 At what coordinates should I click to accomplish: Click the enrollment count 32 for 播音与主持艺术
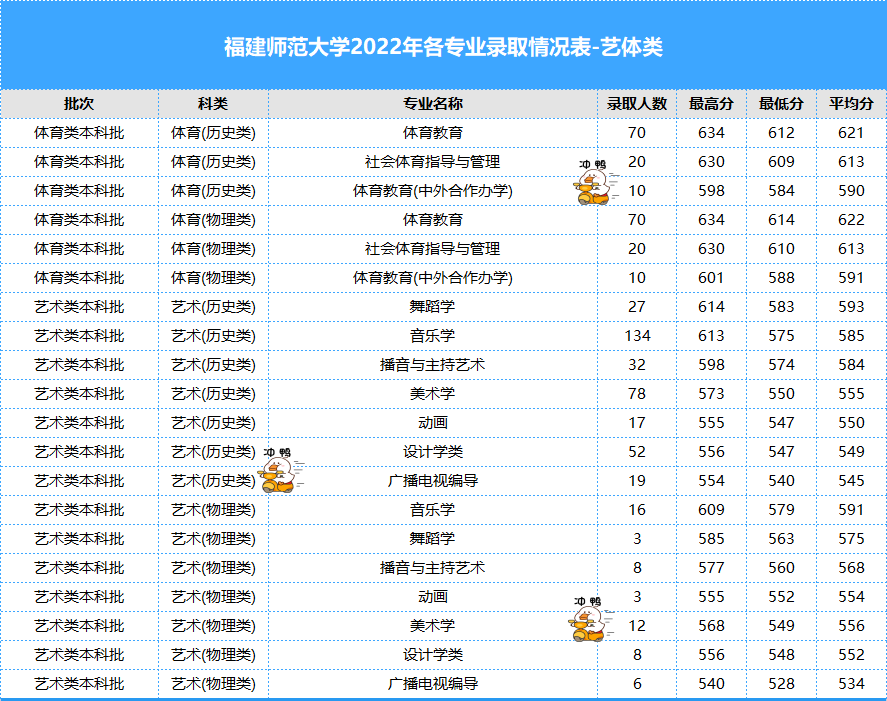pos(636,365)
